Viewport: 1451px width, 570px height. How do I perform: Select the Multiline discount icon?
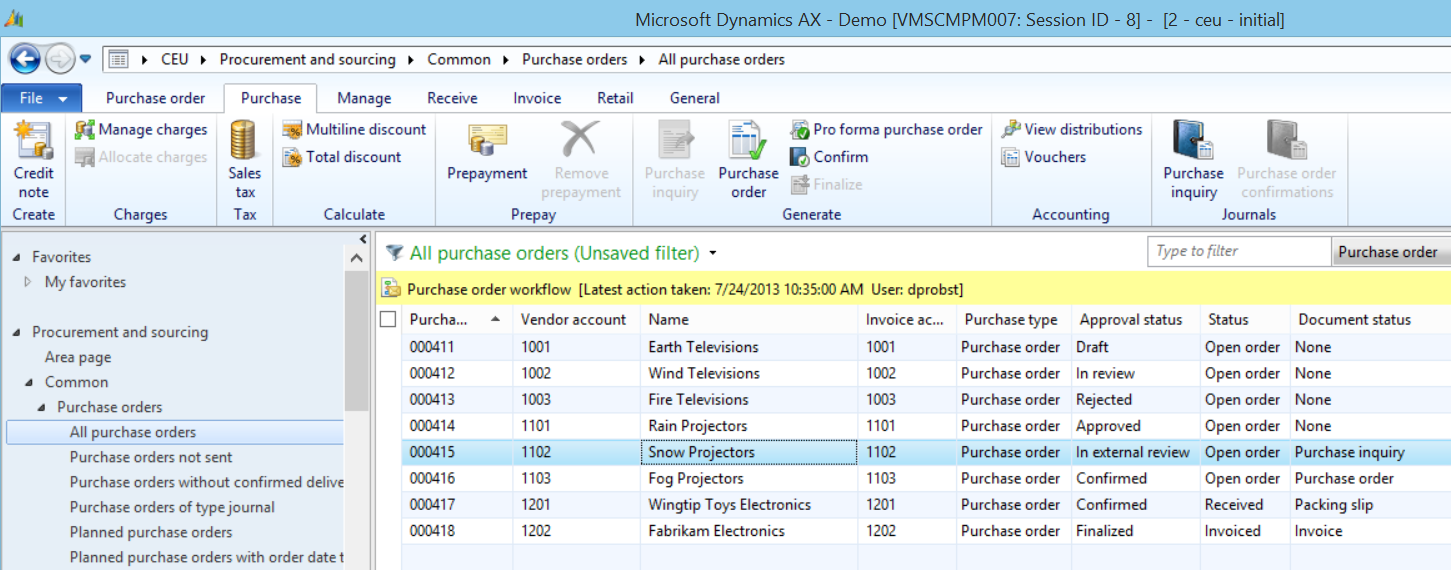click(x=292, y=130)
